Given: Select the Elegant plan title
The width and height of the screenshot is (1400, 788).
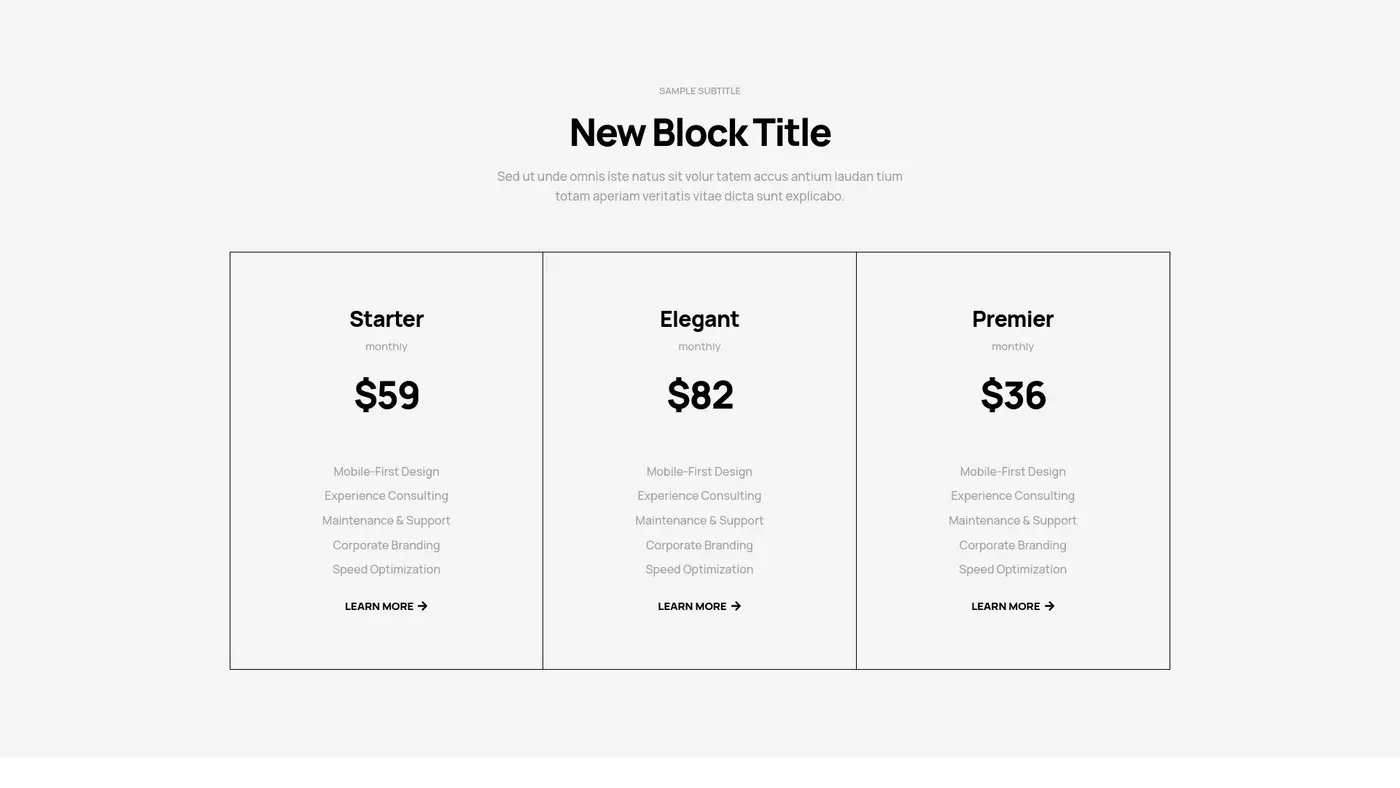Looking at the screenshot, I should pyautogui.click(x=699, y=318).
